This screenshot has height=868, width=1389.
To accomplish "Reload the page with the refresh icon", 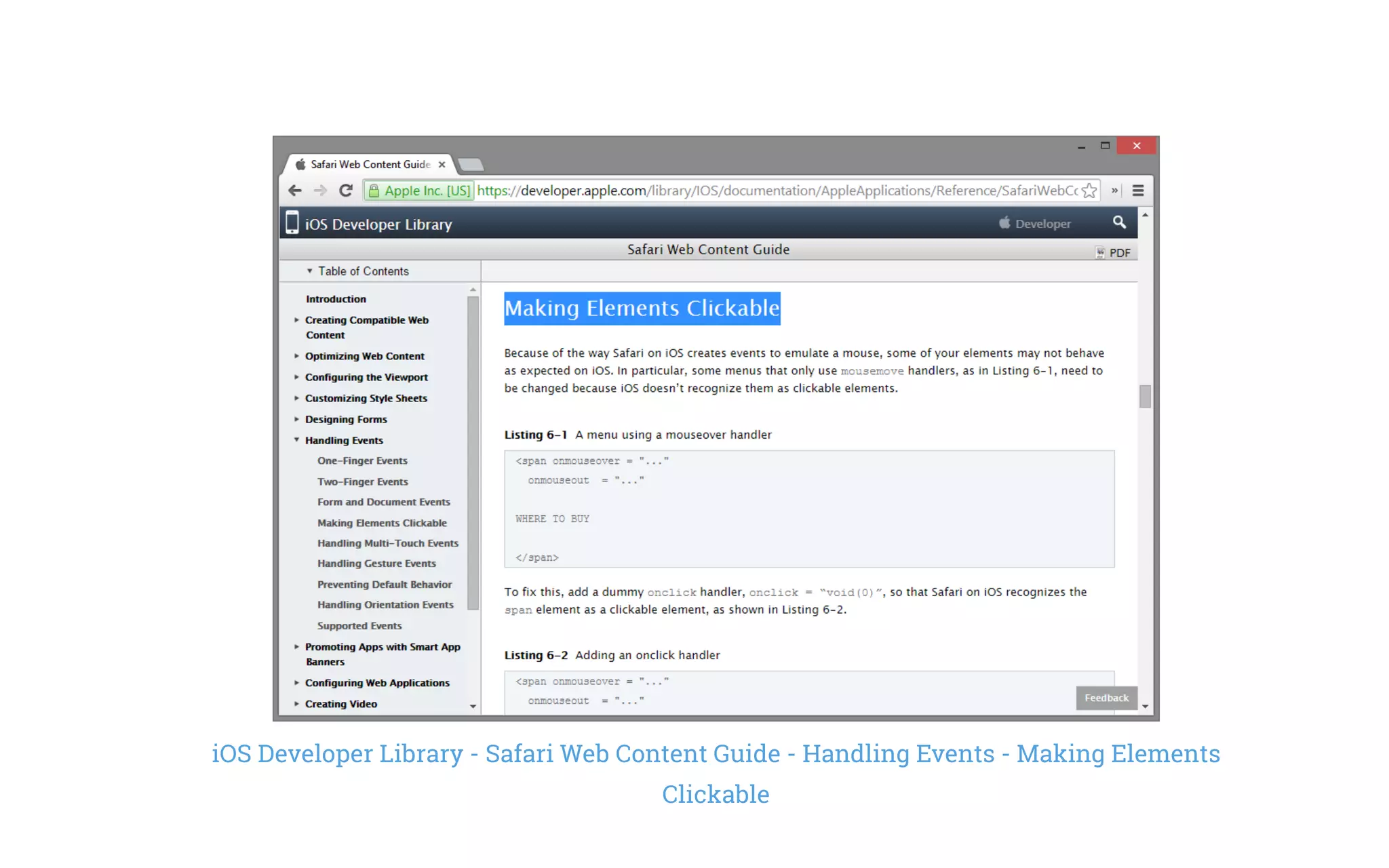I will tap(346, 191).
